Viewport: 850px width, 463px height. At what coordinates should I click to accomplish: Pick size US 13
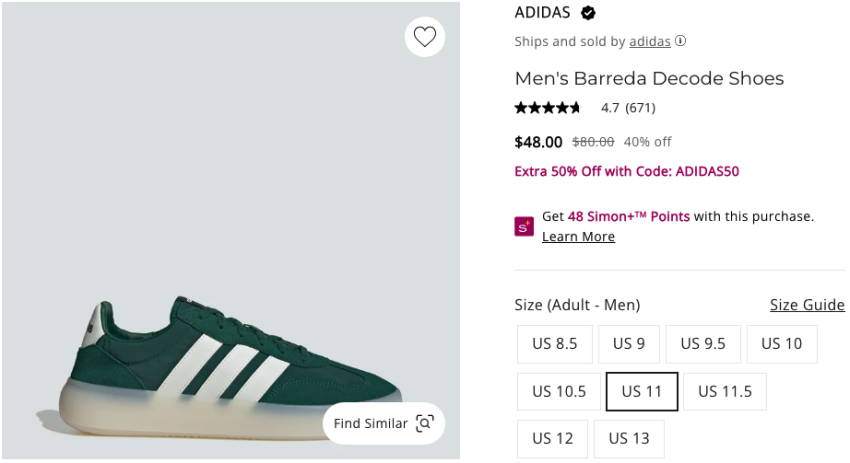(628, 439)
